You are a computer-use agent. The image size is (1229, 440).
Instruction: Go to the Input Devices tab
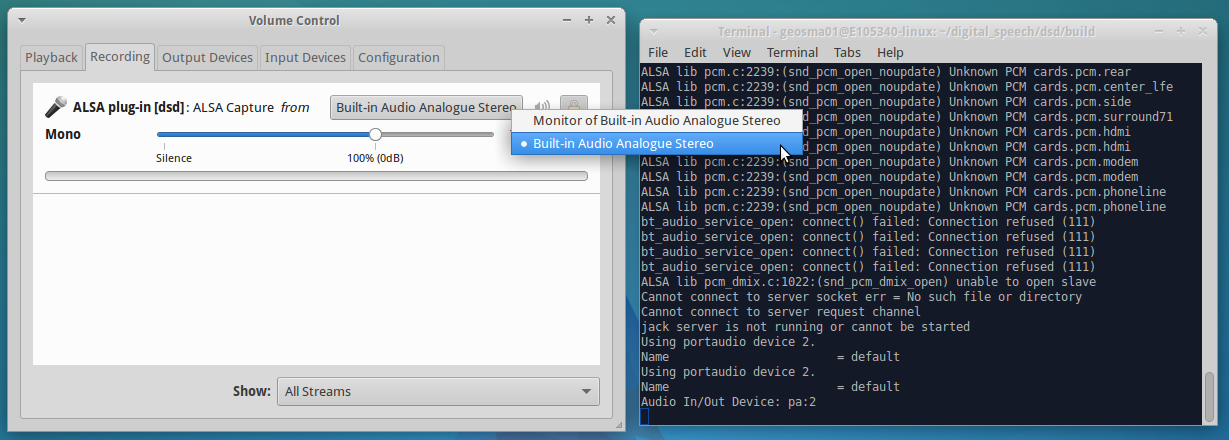pos(305,57)
